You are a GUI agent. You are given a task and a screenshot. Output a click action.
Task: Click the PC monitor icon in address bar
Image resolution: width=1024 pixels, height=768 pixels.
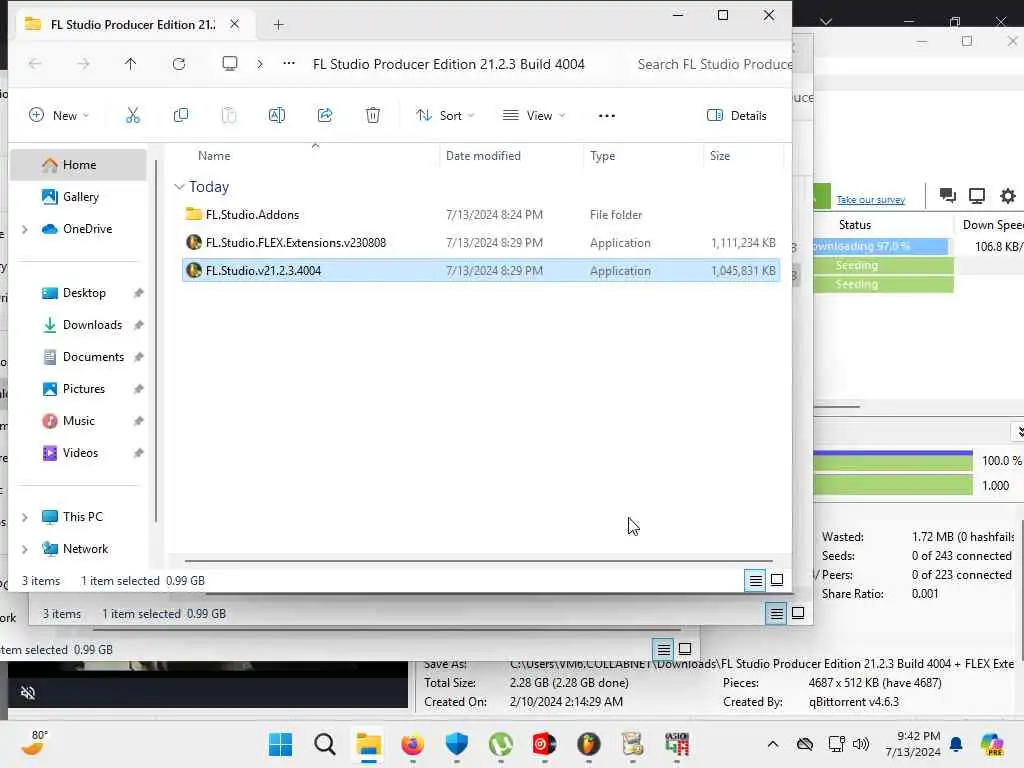click(230, 63)
